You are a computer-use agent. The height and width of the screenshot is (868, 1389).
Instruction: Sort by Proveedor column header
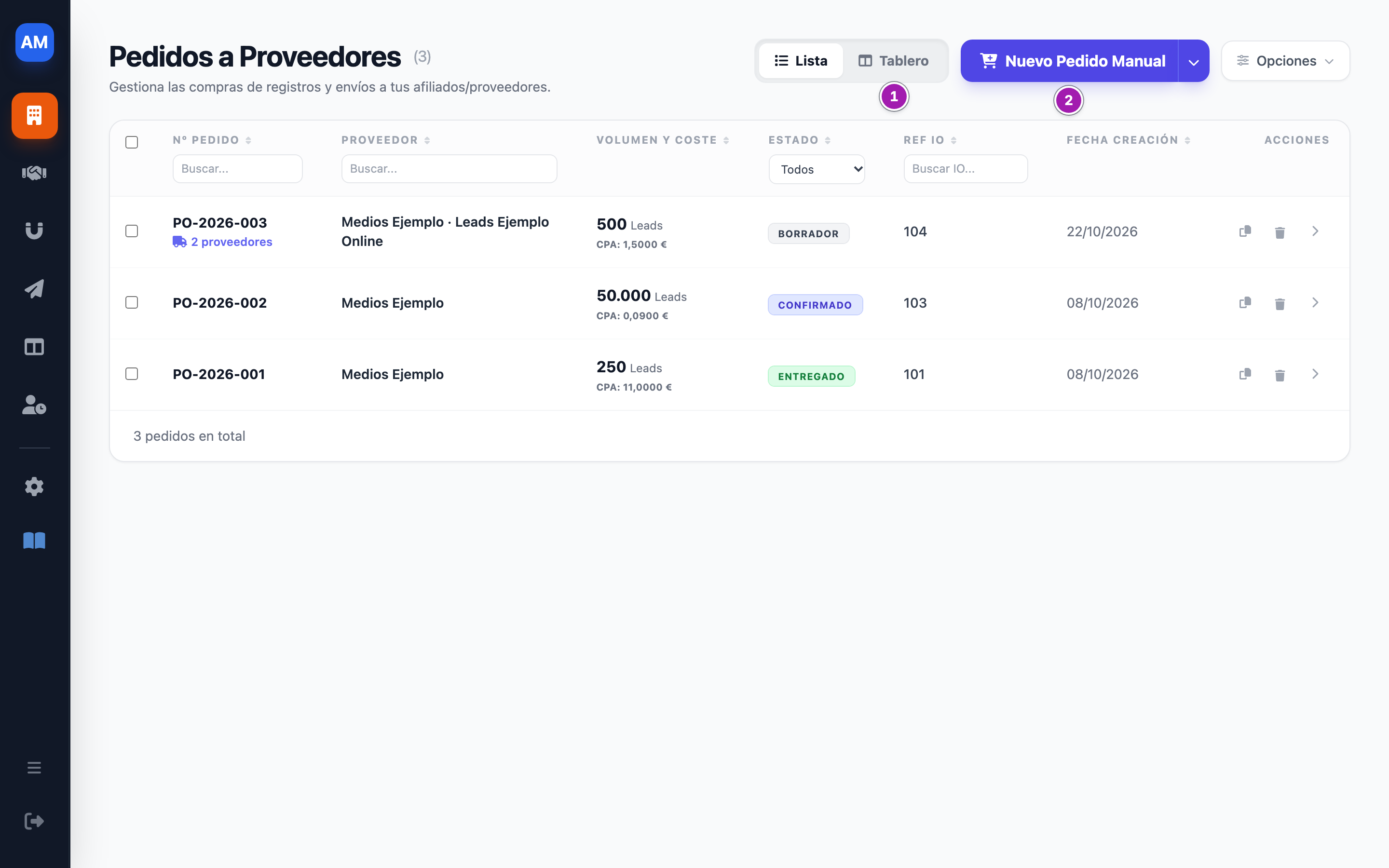(386, 140)
